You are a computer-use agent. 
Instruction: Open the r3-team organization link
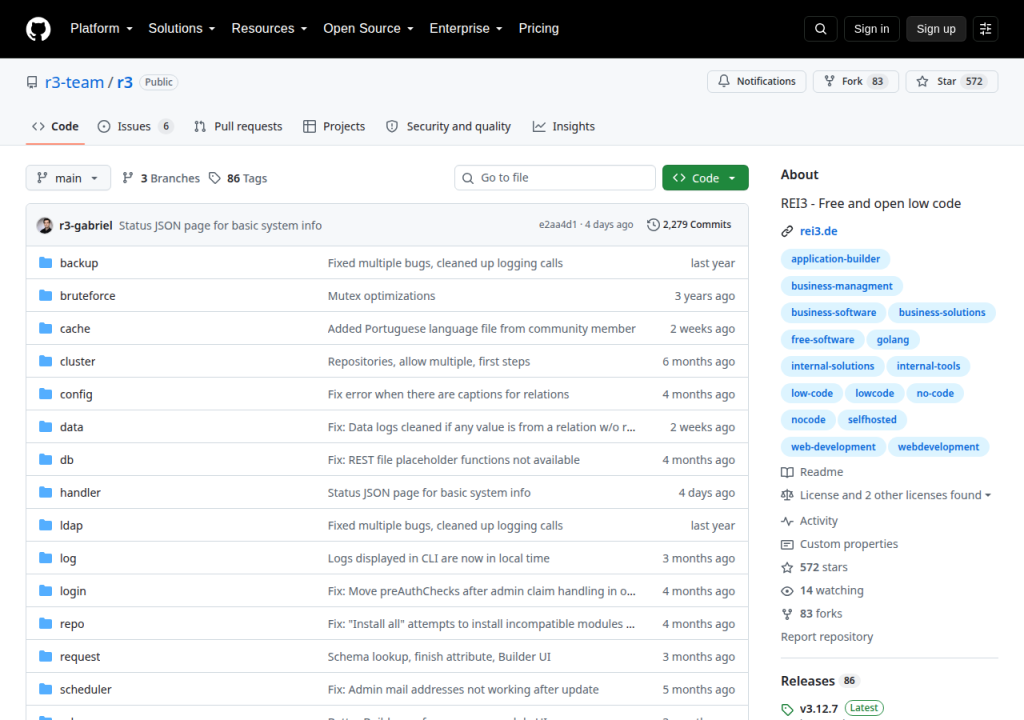pyautogui.click(x=74, y=82)
